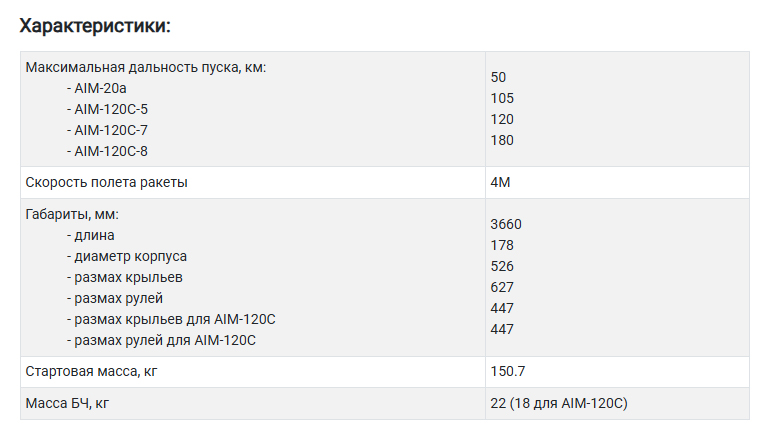The image size is (771, 443).
Task: Click the "диаметр корпуса" dimension entry
Action: click(131, 256)
